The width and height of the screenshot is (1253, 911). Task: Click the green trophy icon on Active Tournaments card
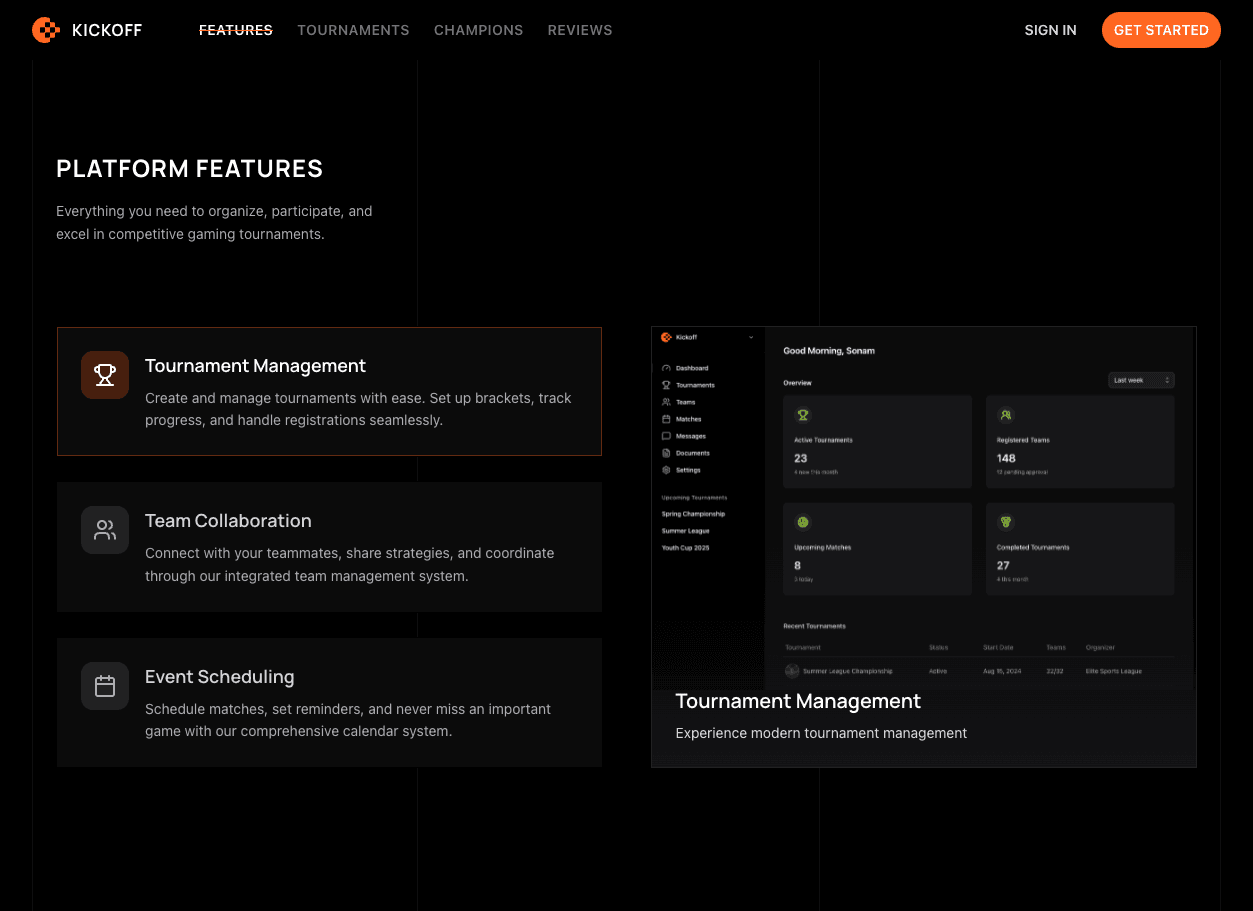point(802,414)
